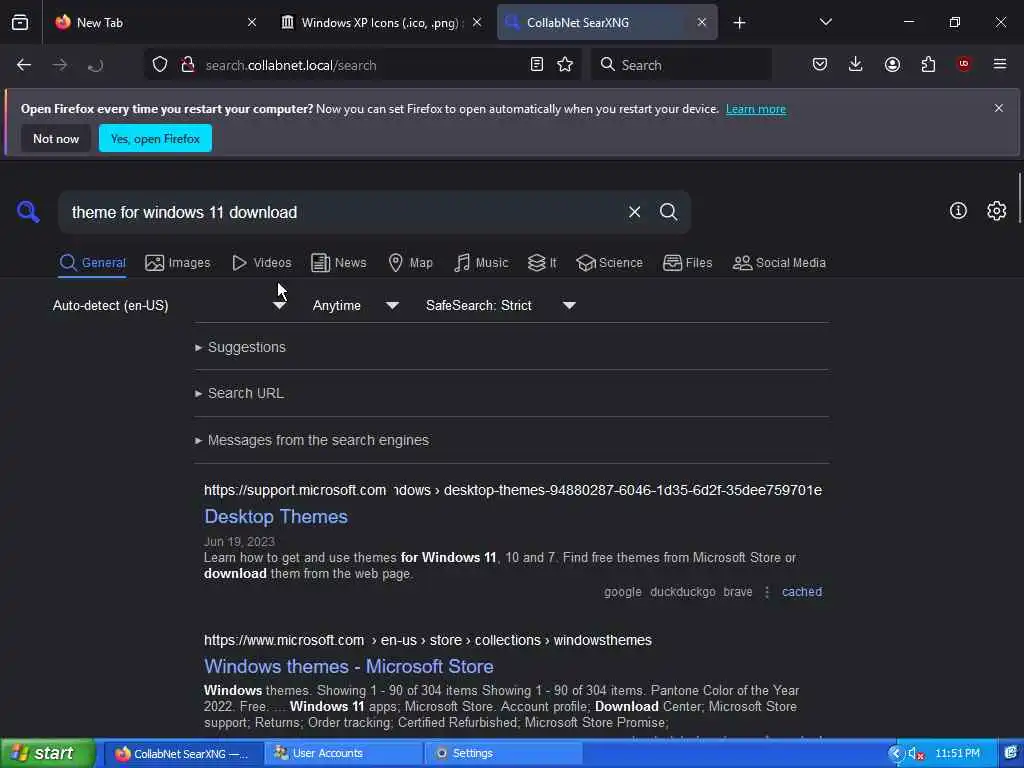Select the General search category
The height and width of the screenshot is (768, 1024).
click(x=92, y=263)
